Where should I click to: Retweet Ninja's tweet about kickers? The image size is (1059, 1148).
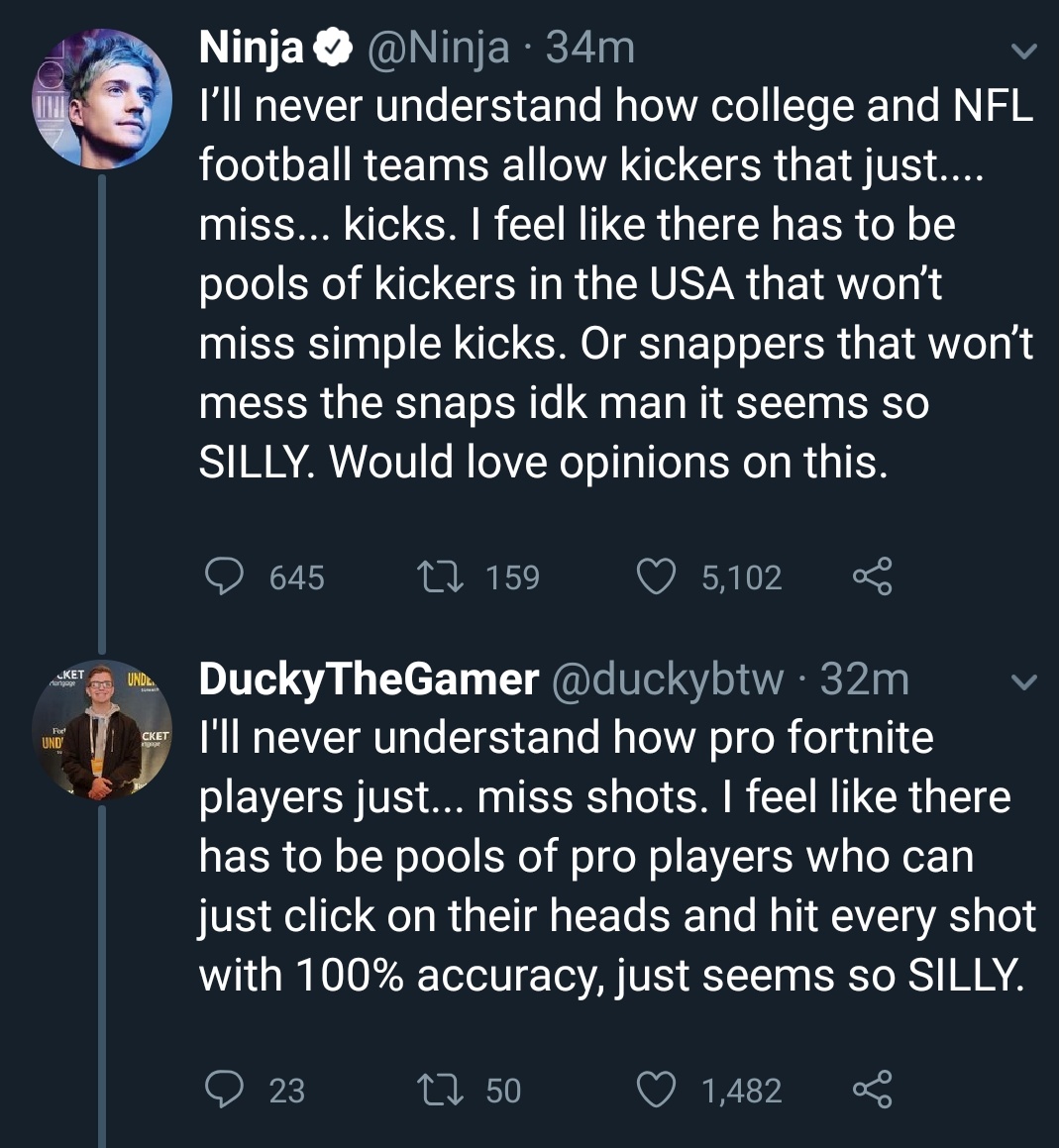[436, 576]
